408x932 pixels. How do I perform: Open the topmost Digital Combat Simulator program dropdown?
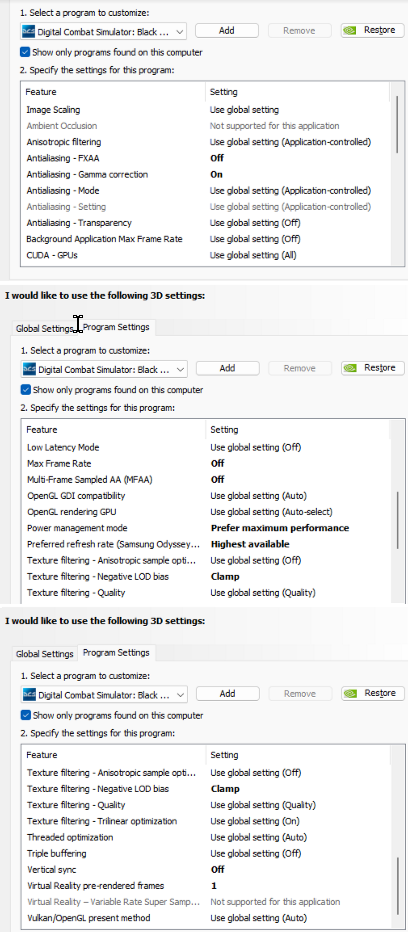(103, 31)
